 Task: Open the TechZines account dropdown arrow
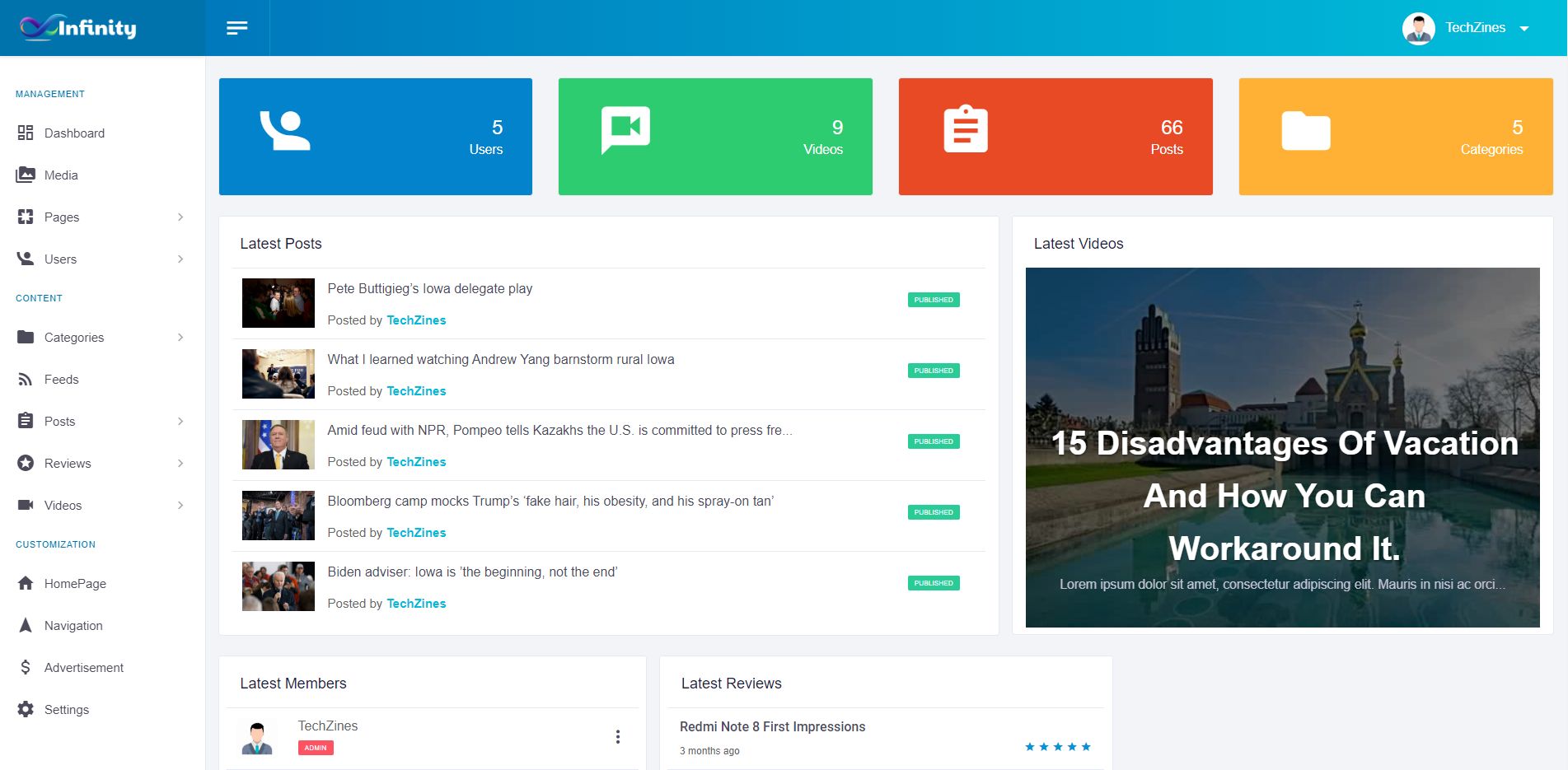(1524, 28)
